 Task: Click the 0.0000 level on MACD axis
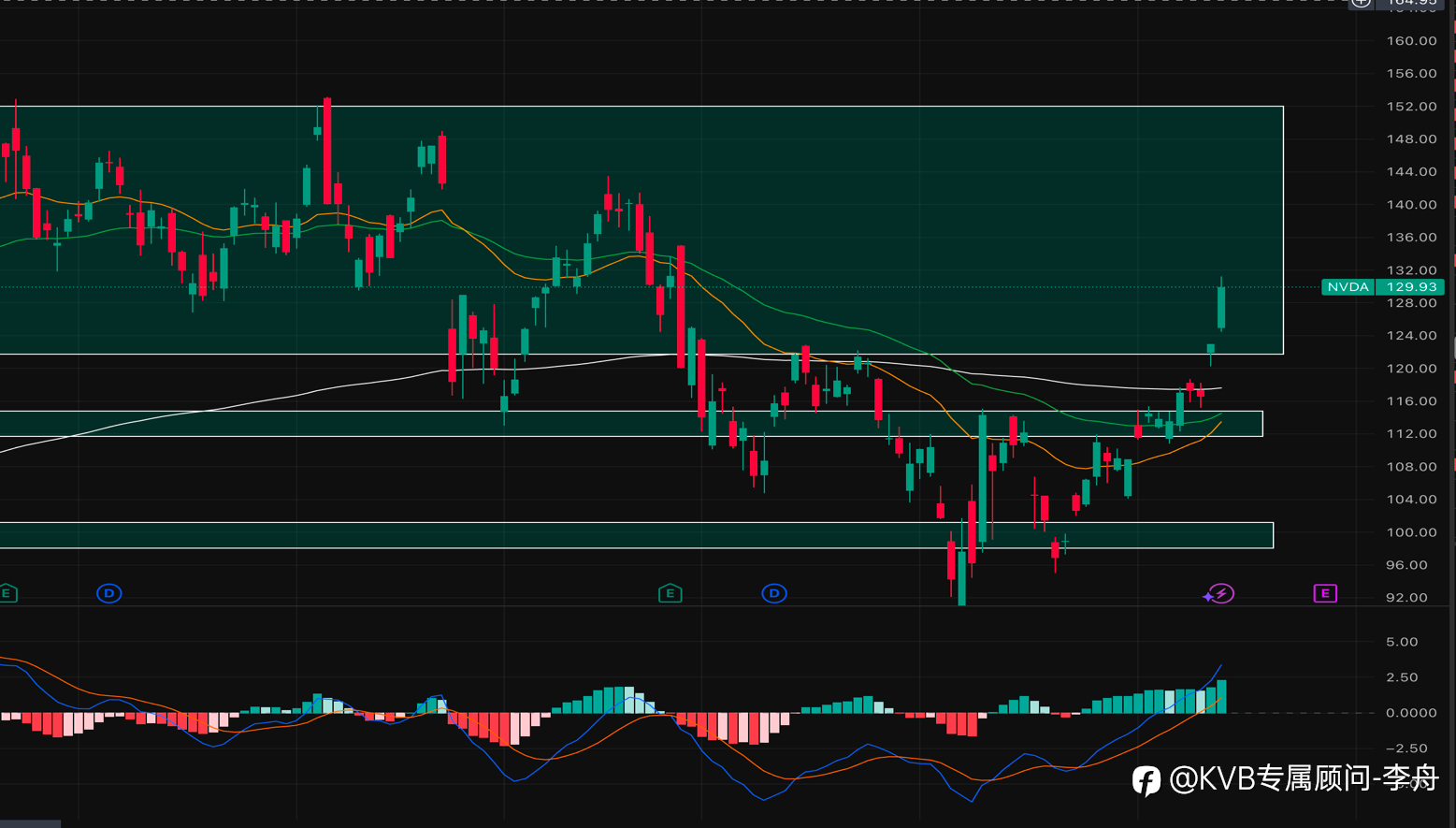1411,713
